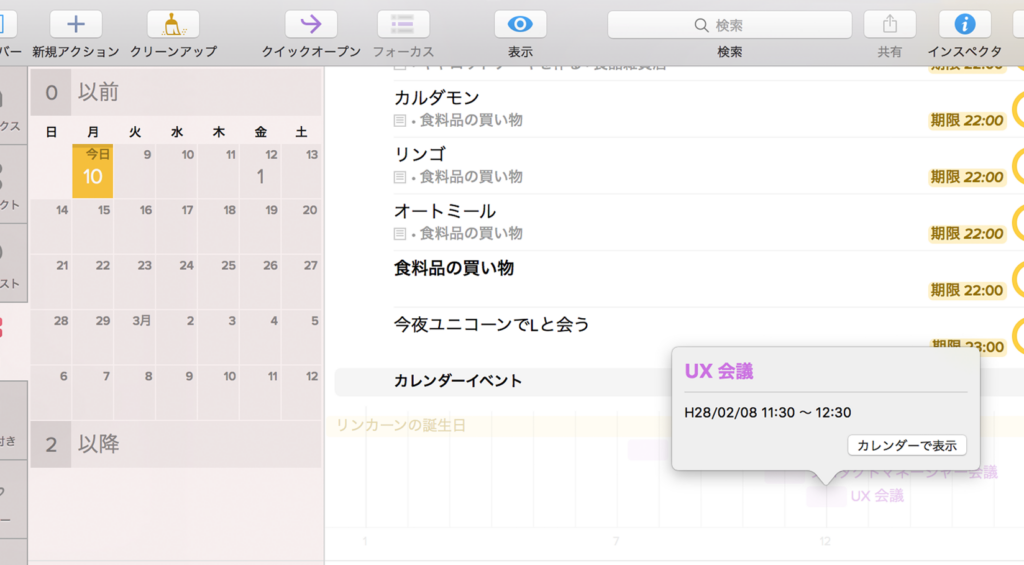Expand the 以降 row below the calendar
Image resolution: width=1024 pixels, height=565 pixels.
coord(176,444)
